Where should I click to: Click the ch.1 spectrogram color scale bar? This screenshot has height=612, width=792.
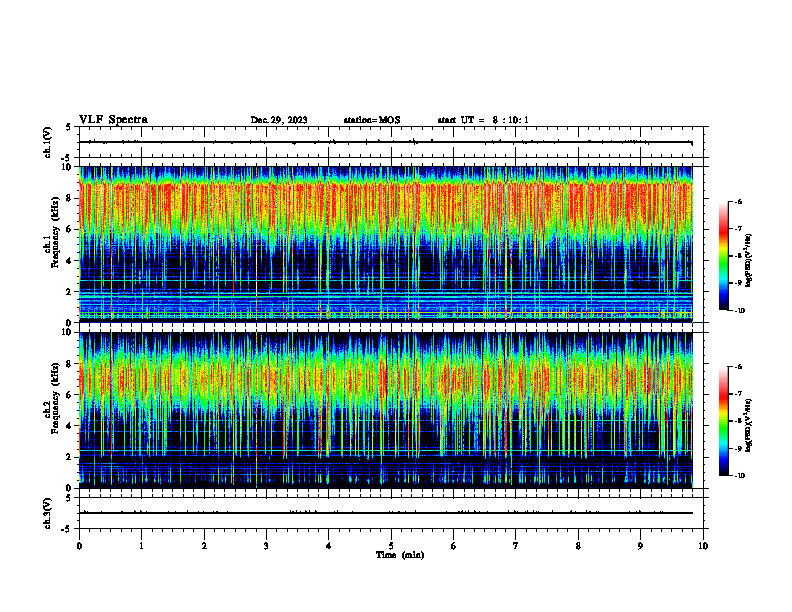point(724,256)
